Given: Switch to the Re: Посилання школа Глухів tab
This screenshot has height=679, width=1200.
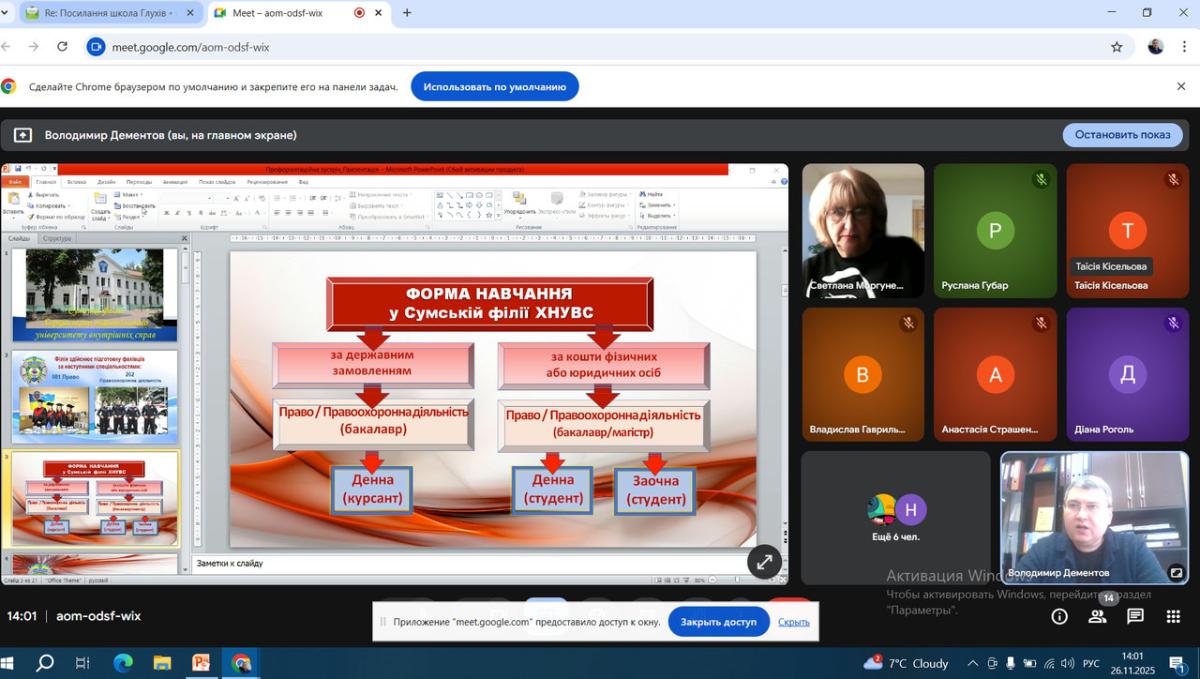Looking at the screenshot, I should (x=98, y=13).
